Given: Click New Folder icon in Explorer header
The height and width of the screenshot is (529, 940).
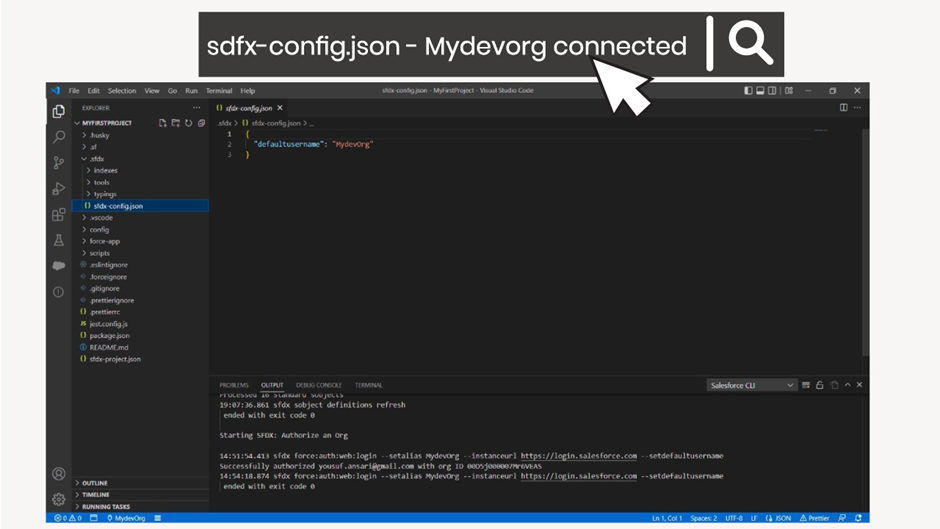Looking at the screenshot, I should point(176,123).
